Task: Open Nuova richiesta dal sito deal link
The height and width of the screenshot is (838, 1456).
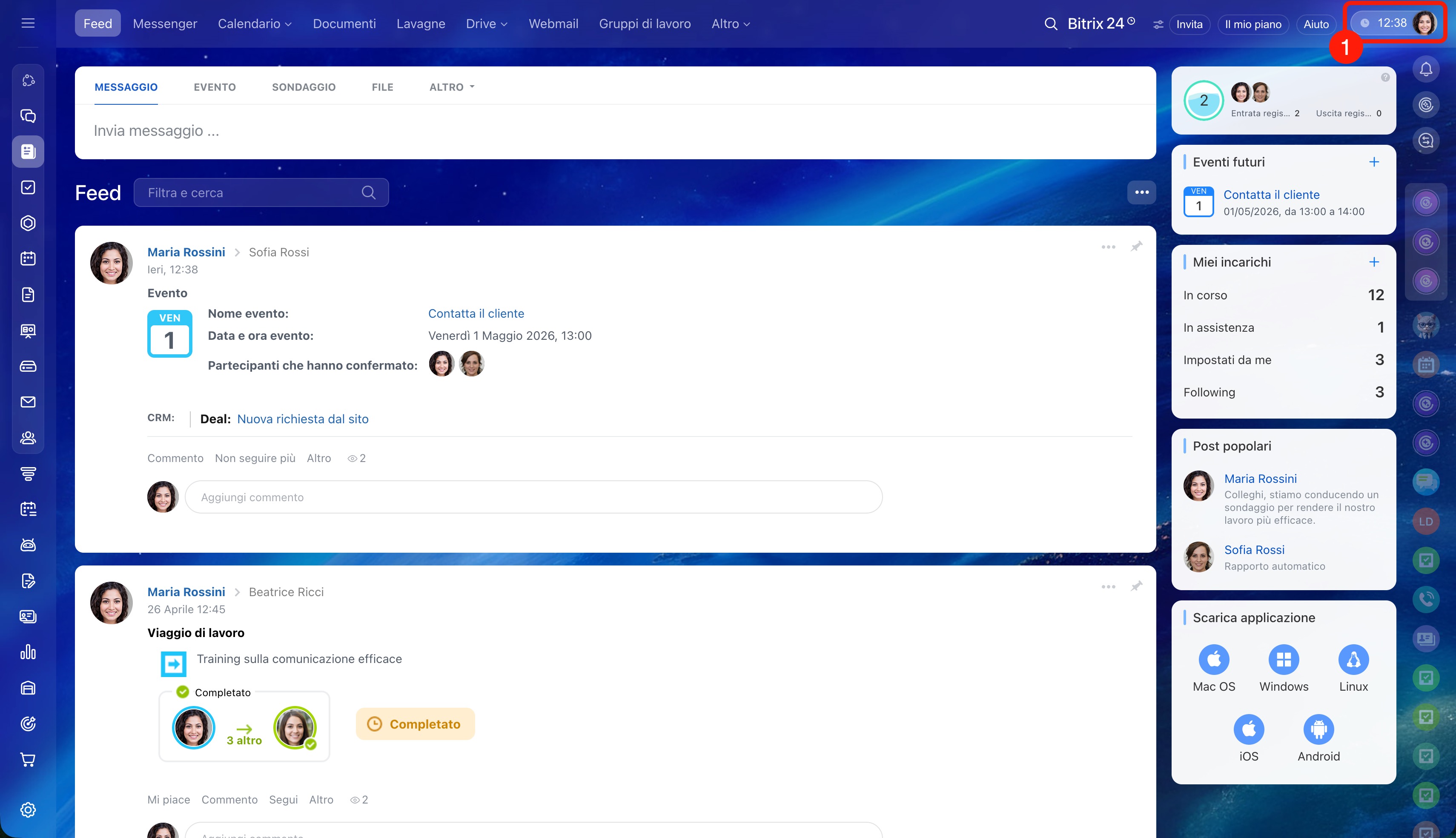Action: 303,419
